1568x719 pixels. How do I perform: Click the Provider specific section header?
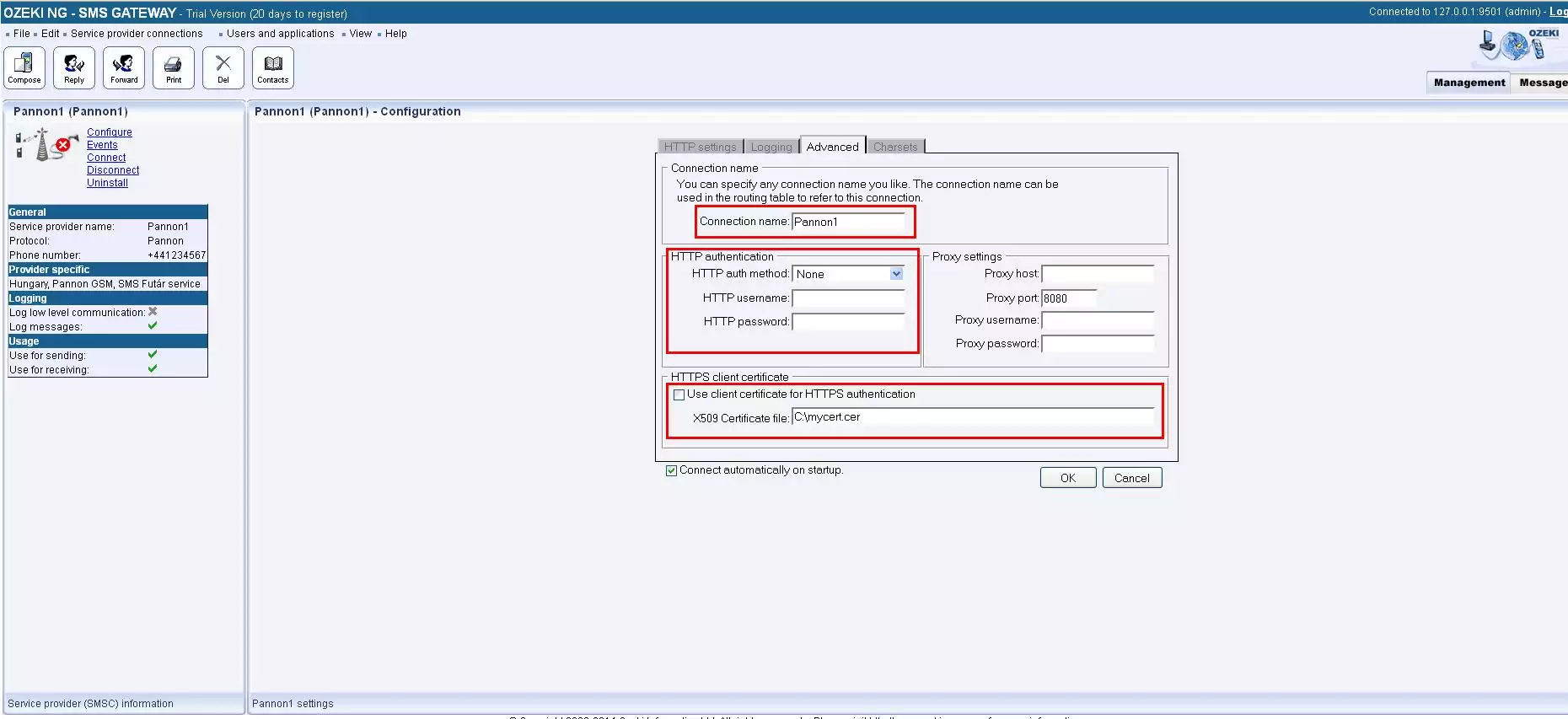[x=108, y=270]
